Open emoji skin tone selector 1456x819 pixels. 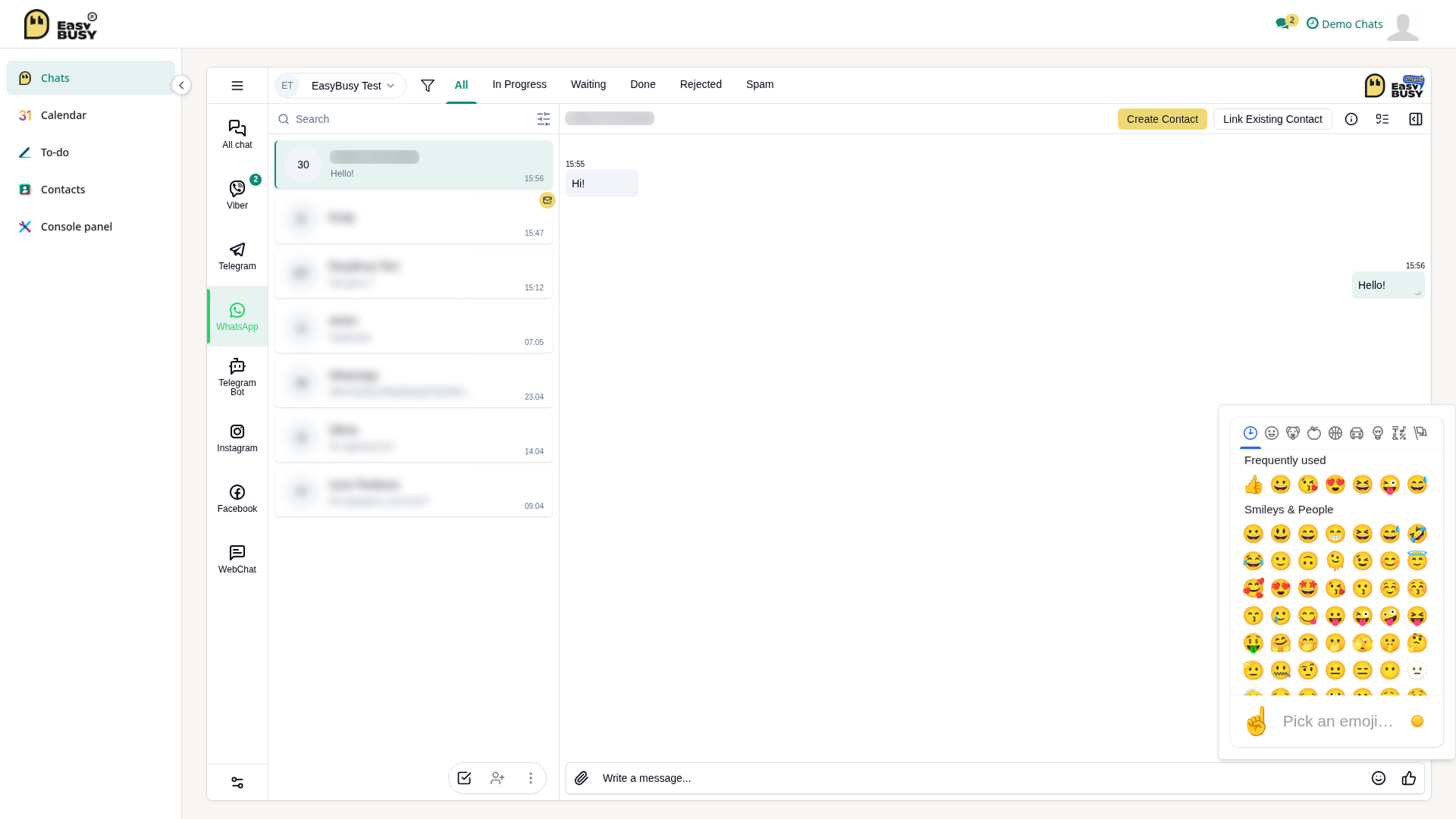1417,721
